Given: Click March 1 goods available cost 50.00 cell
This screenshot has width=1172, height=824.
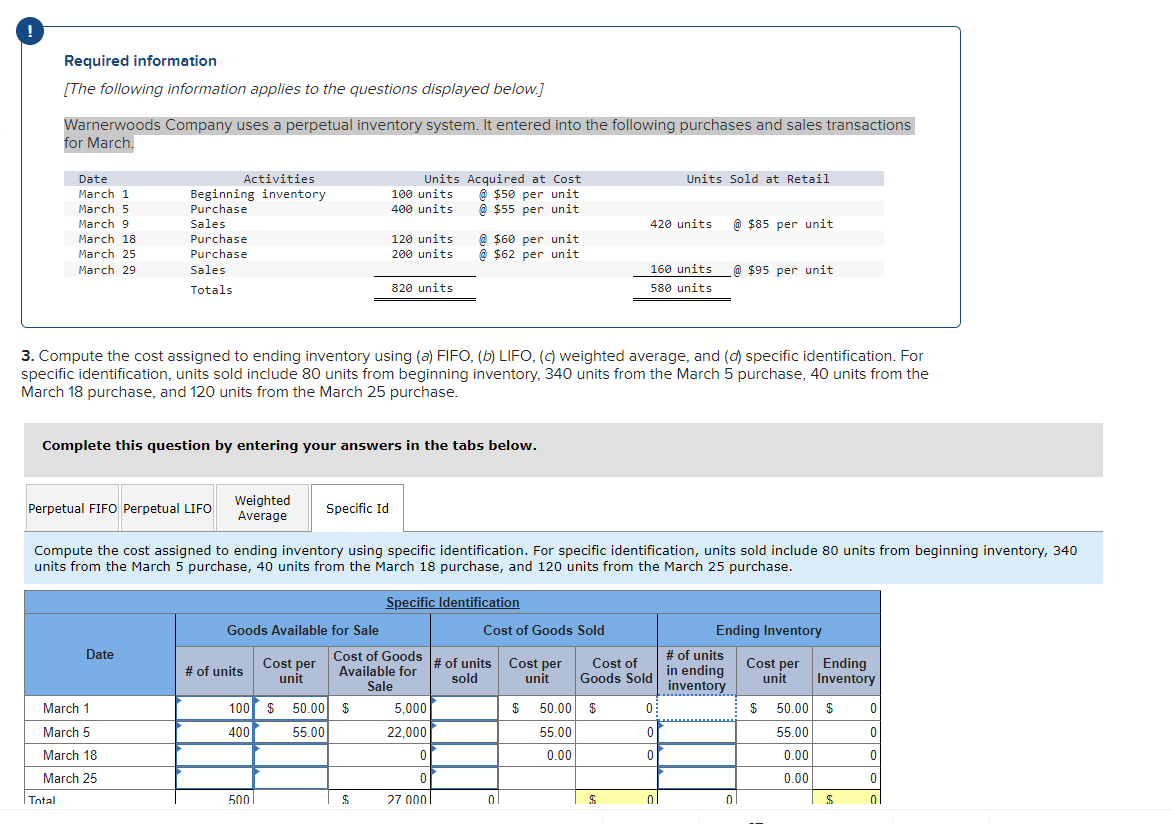Looking at the screenshot, I should (291, 708).
